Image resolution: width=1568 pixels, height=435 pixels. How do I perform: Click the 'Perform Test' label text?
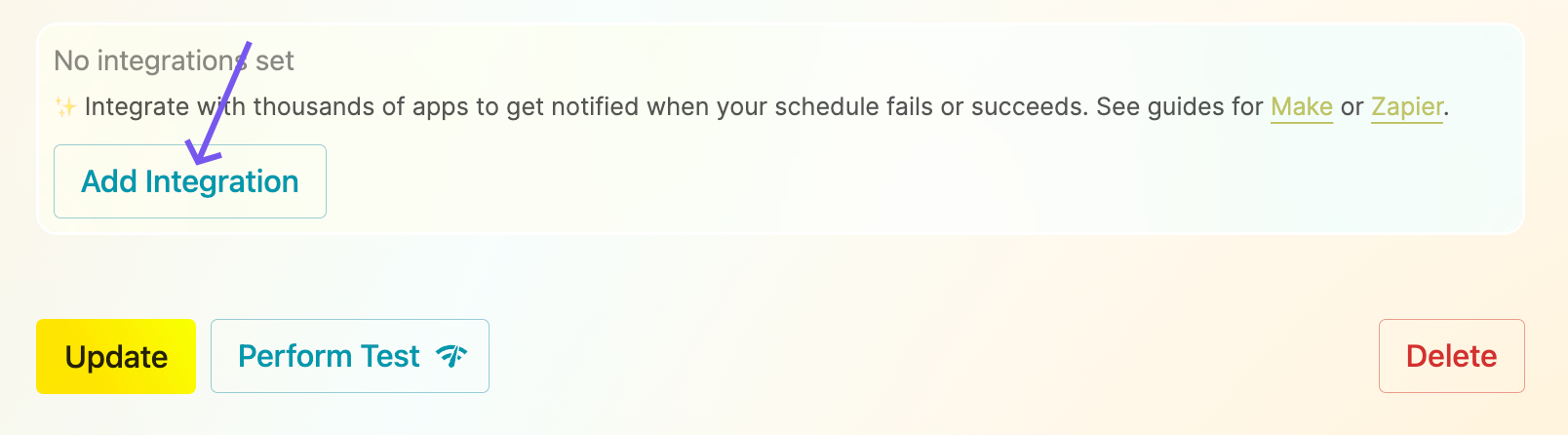coord(329,356)
